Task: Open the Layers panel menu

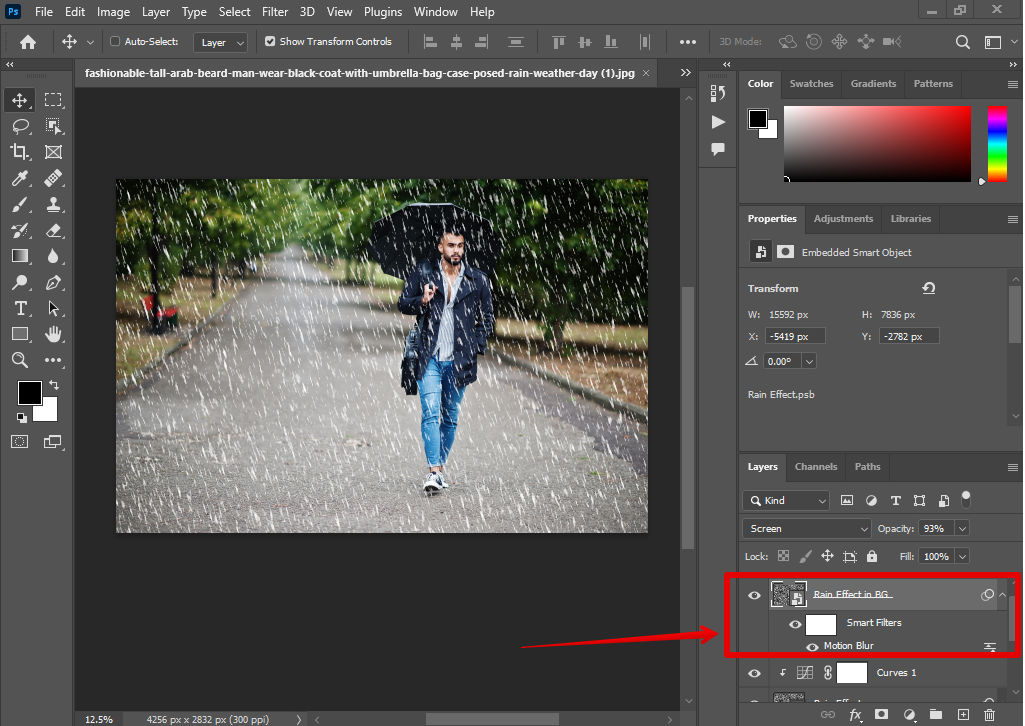Action: coord(1013,467)
